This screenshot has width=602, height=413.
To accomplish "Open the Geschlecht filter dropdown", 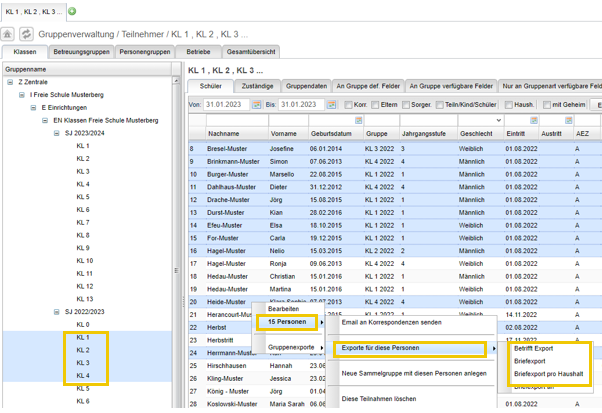I will 497,120.
